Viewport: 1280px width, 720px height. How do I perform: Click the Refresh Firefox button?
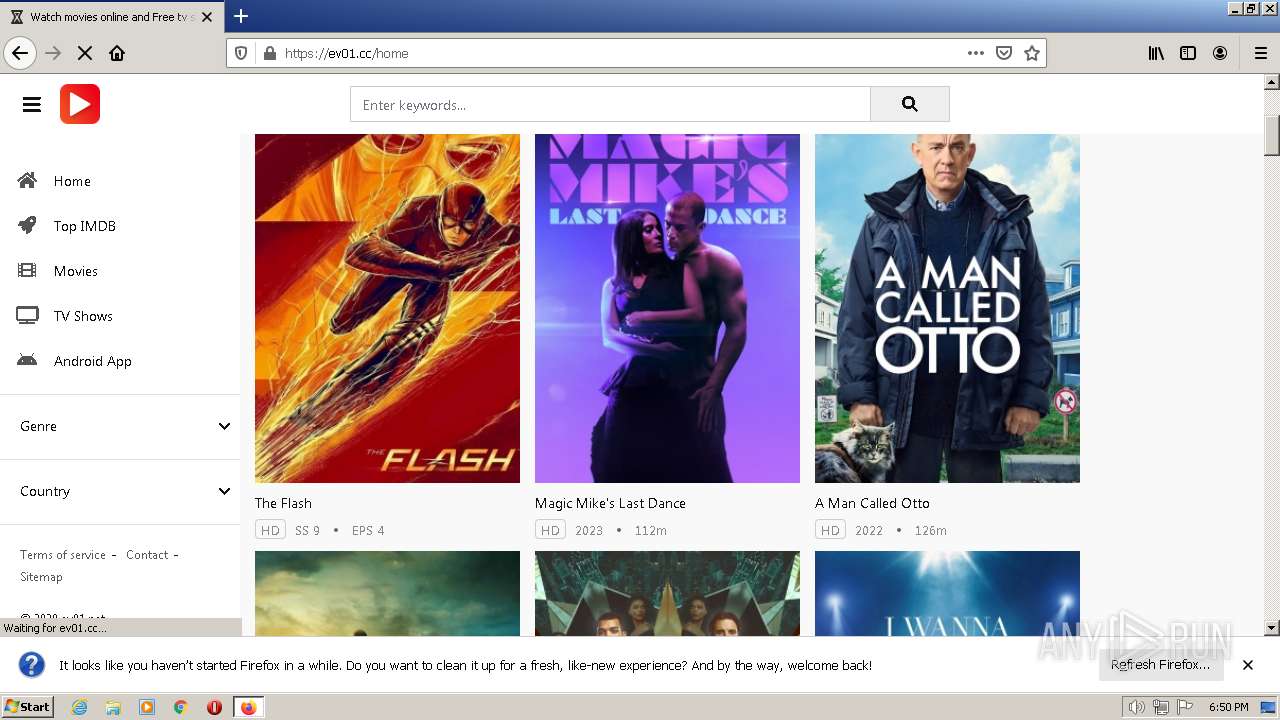click(1160, 665)
